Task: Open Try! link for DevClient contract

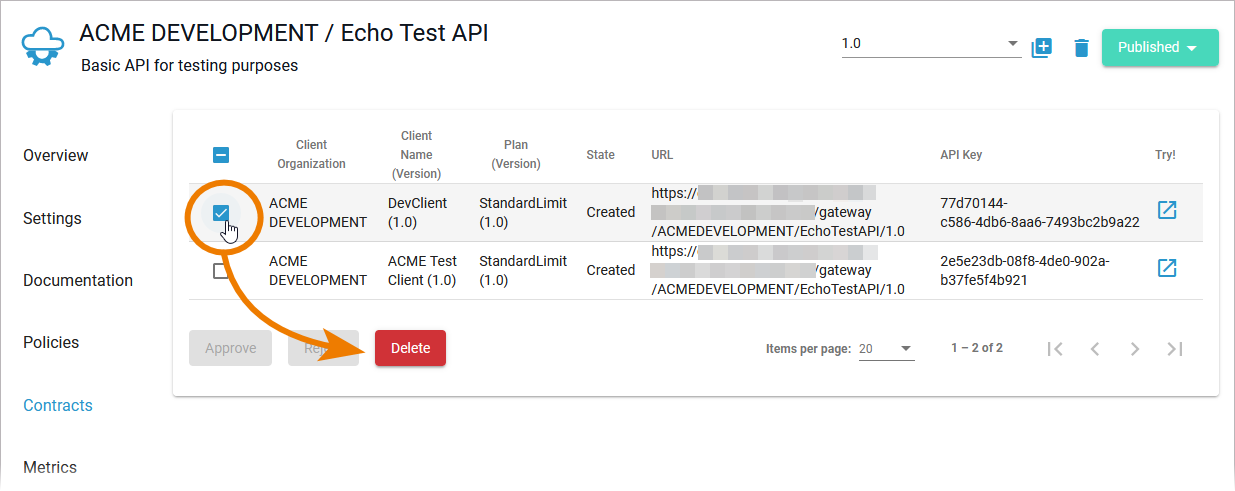Action: [1166, 210]
